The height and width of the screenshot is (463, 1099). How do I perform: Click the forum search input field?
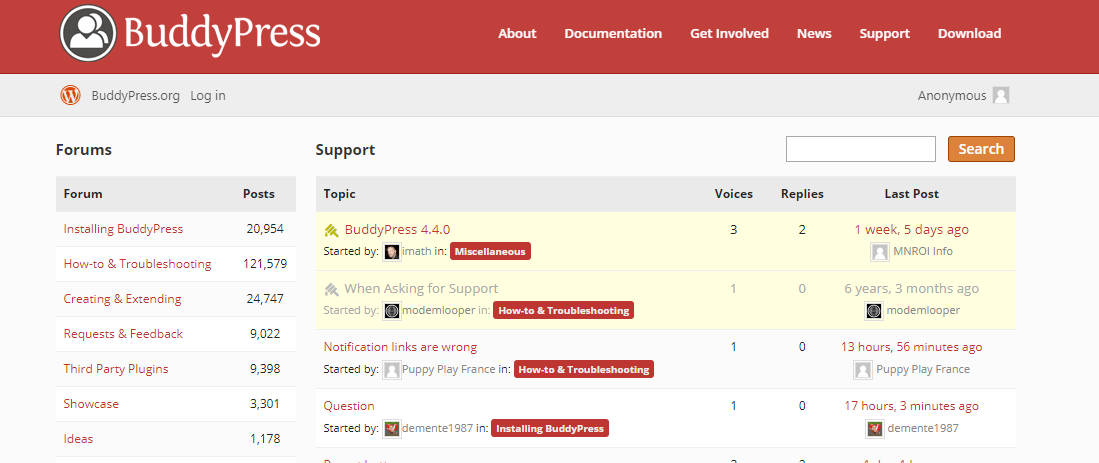click(x=861, y=148)
